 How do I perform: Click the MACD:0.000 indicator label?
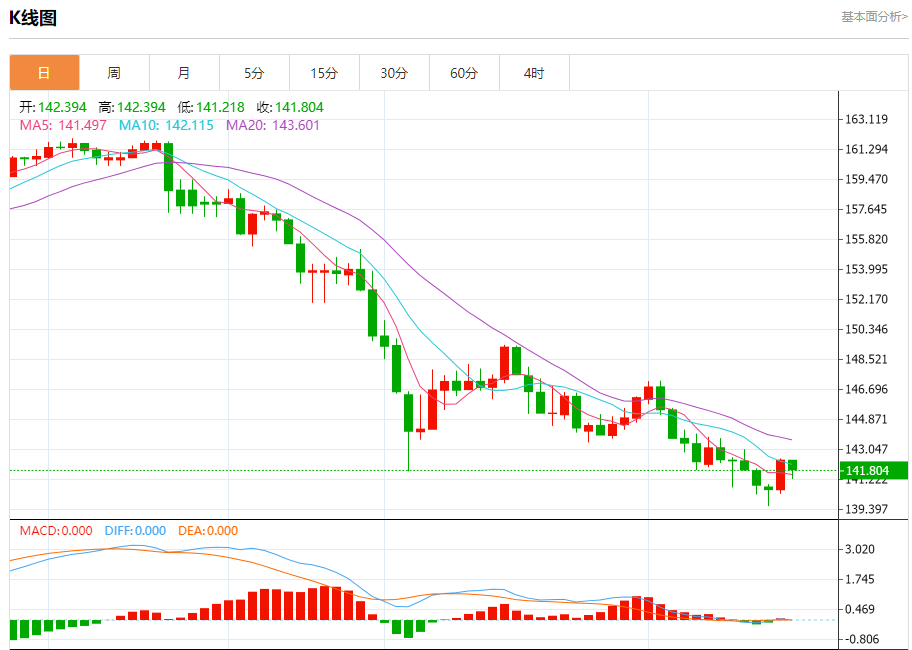click(x=56, y=530)
